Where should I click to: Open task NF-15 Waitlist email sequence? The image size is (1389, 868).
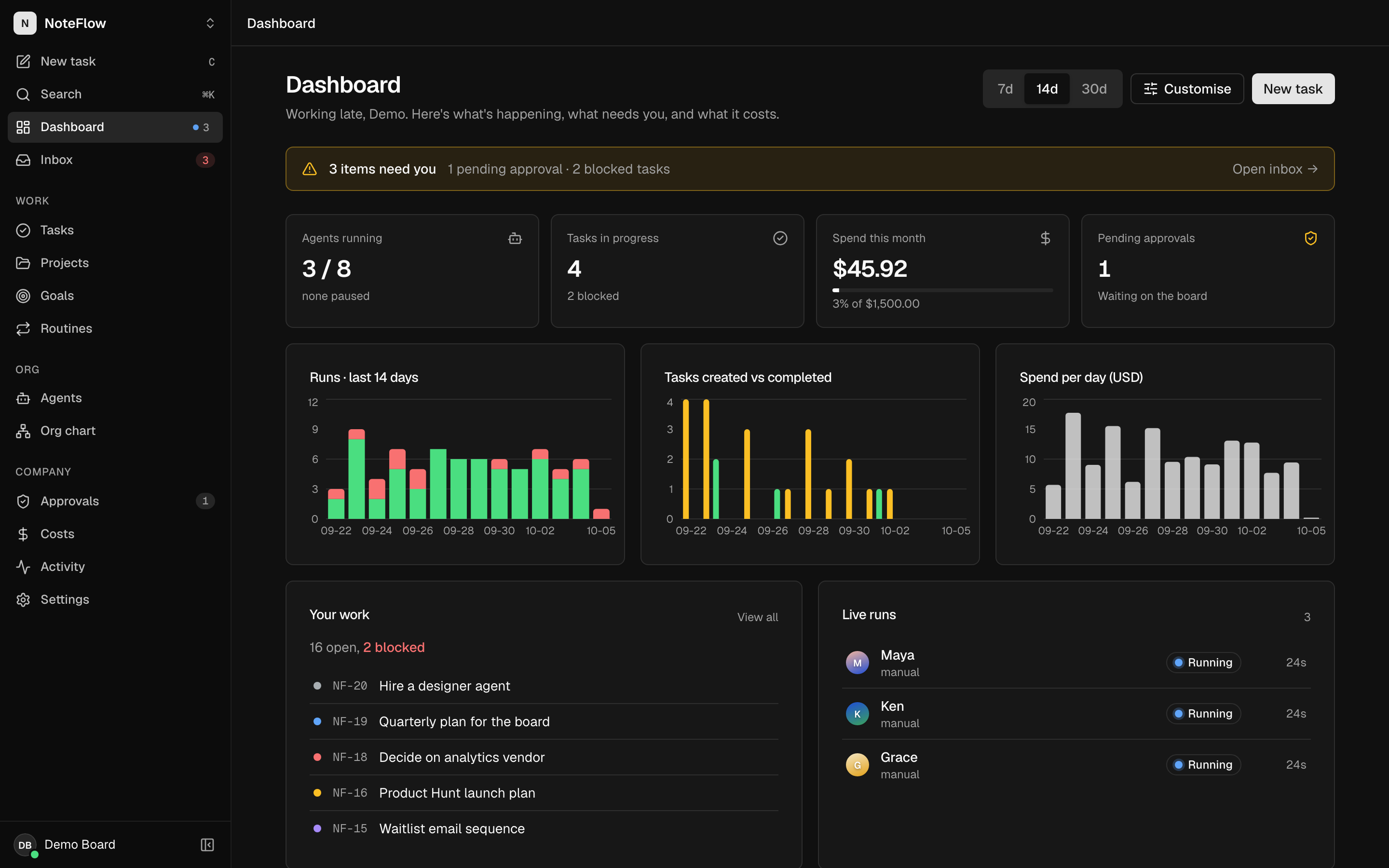[x=544, y=828]
